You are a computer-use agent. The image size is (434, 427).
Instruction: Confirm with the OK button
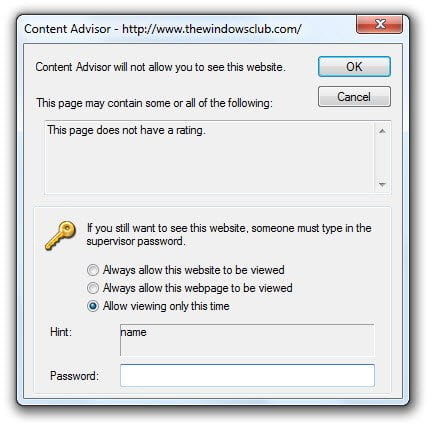pyautogui.click(x=354, y=67)
